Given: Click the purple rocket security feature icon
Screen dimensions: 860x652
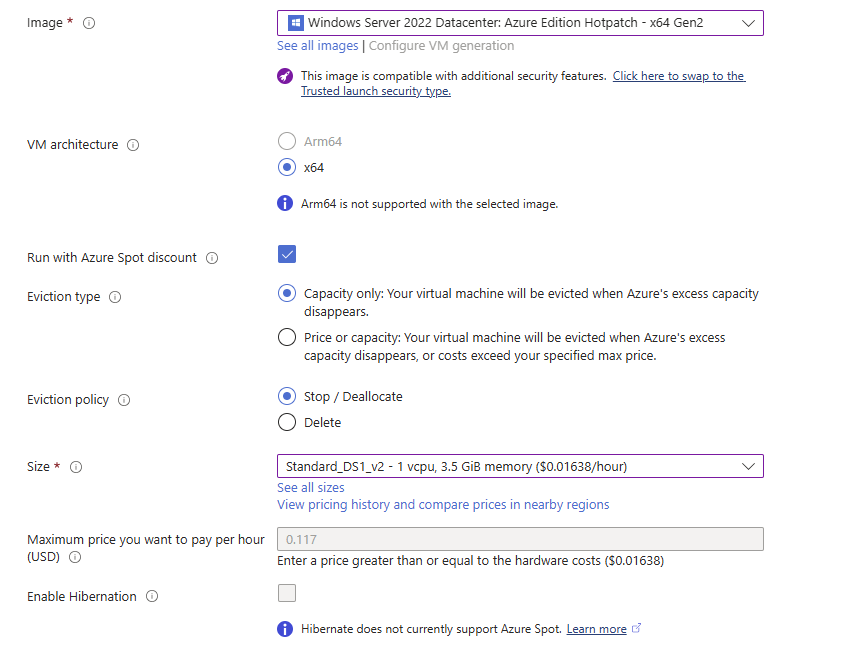Looking at the screenshot, I should [285, 76].
